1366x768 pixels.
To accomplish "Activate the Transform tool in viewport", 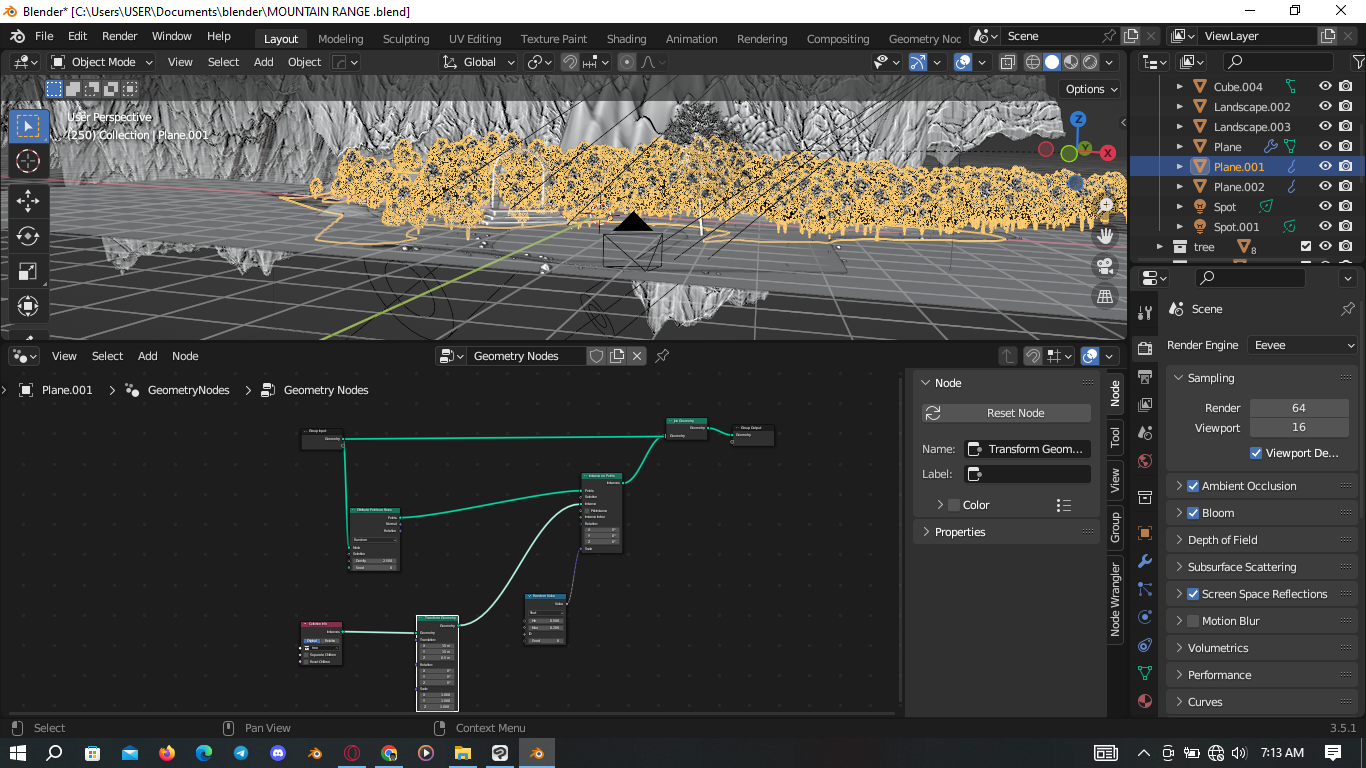I will (28, 306).
